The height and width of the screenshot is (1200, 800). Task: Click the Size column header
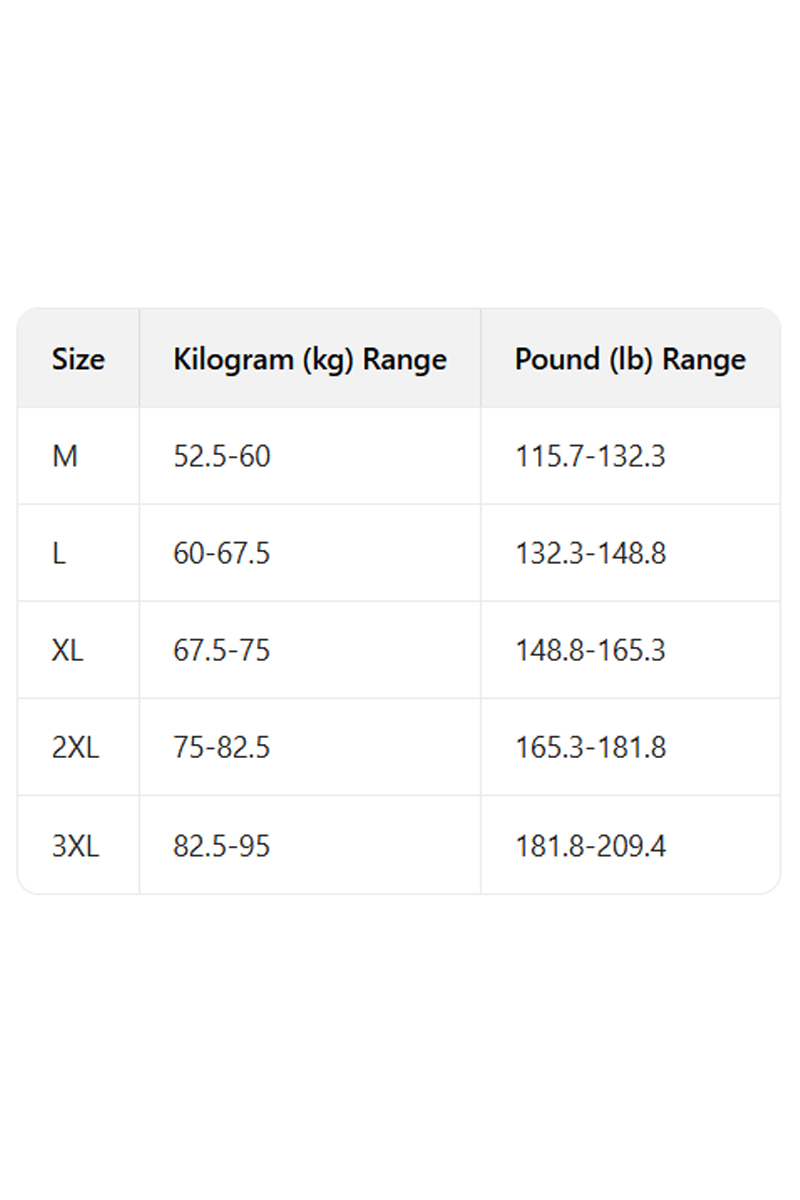pyautogui.click(x=78, y=359)
